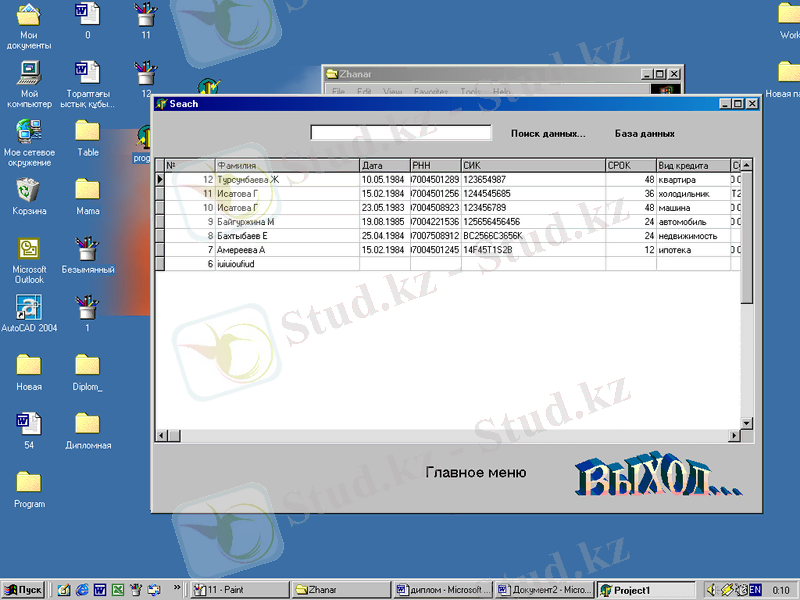The height and width of the screenshot is (600, 800).
Task: Click the РНН column header
Action: click(436, 165)
